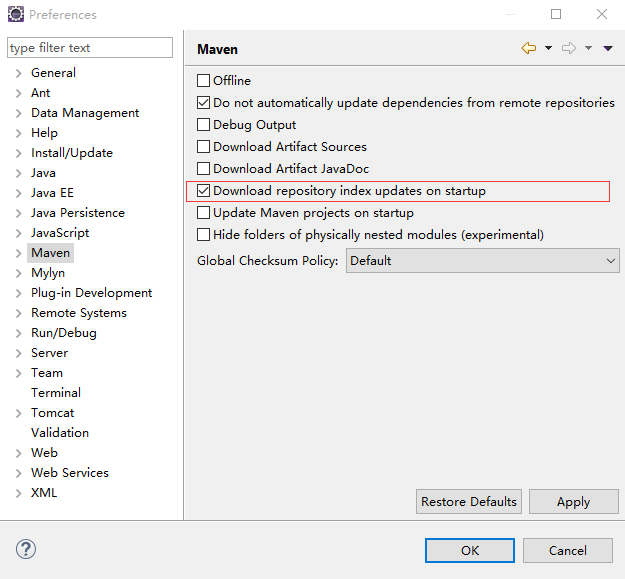Expand the Remote Systems node
The width and height of the screenshot is (625, 579).
[x=18, y=313]
